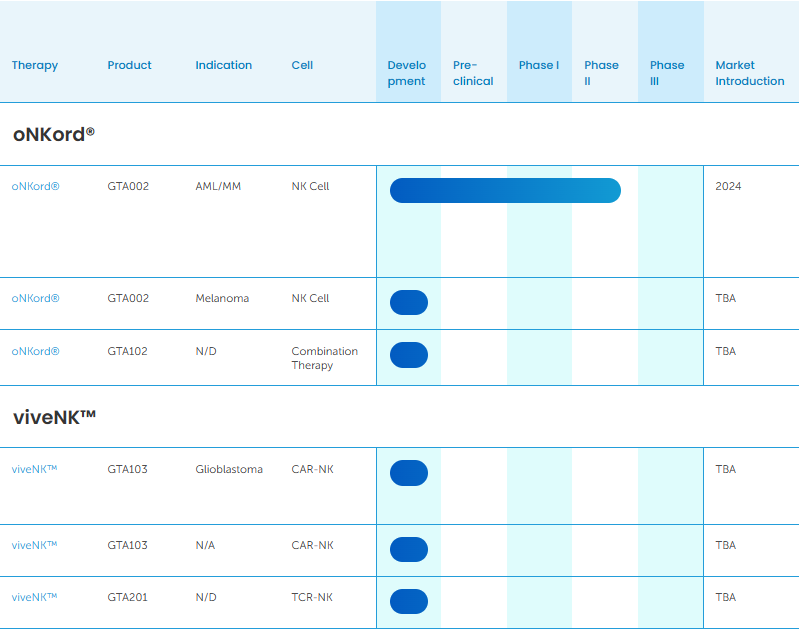
Task: Click the Melanoma row development progress pill
Action: (x=409, y=302)
